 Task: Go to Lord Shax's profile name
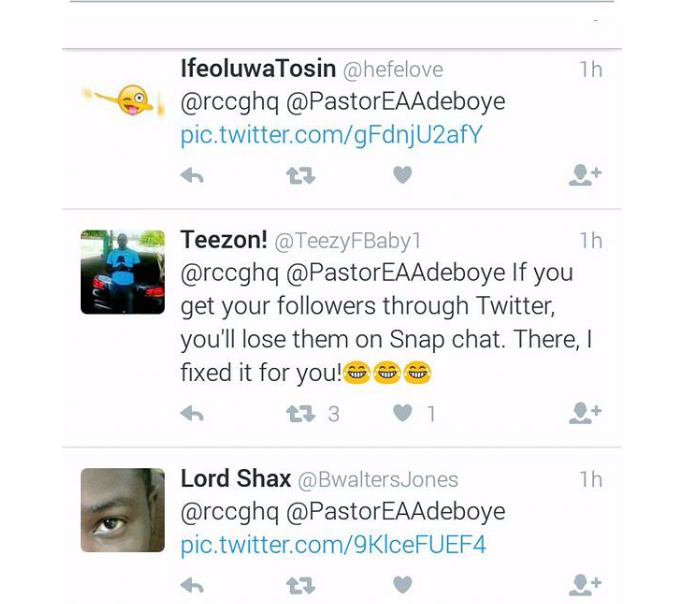pos(235,479)
